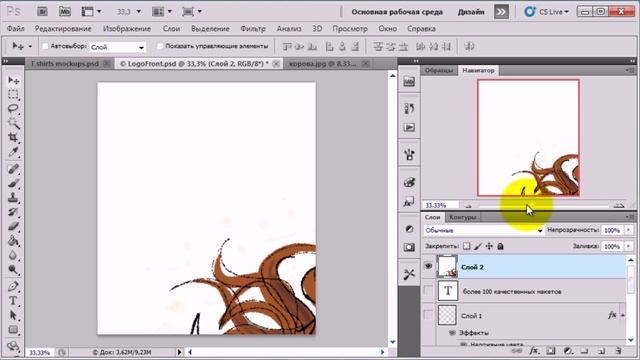The image size is (640, 360).
Task: Launch Adobe Bridge from top bar
Action: (42, 11)
